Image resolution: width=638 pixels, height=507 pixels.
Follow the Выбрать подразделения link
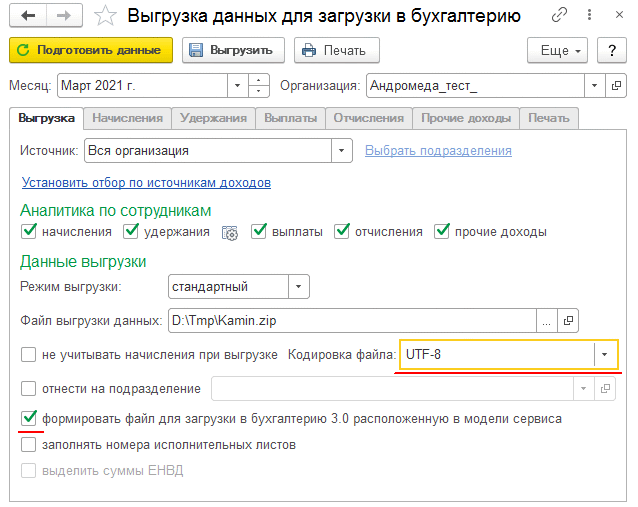(x=438, y=151)
